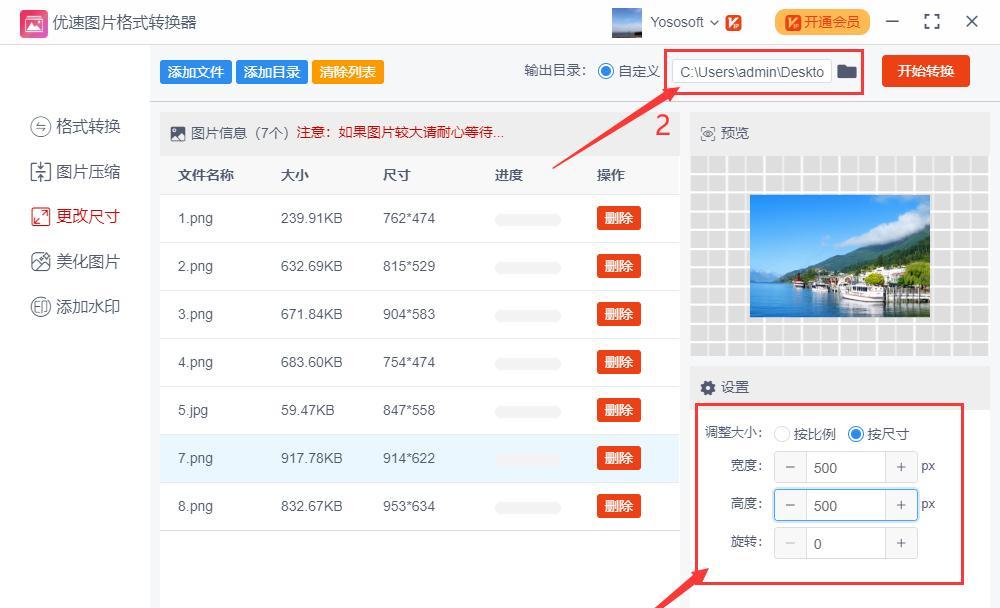Select the 1.png file name
The width and height of the screenshot is (1000, 608).
pos(195,218)
